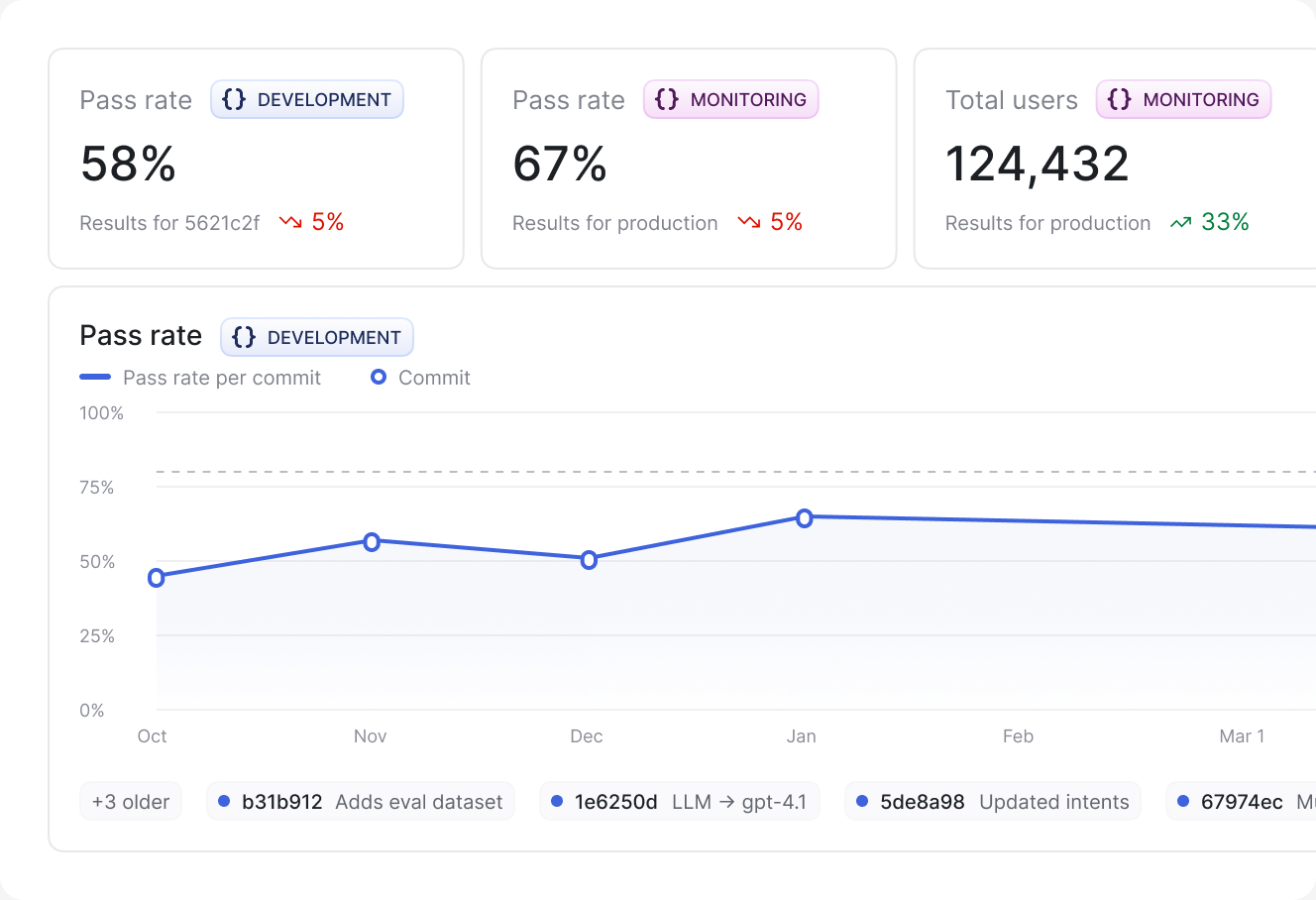Click the hollow circle Commit legend marker
Viewport: 1316px width, 900px height.
pyautogui.click(x=379, y=377)
